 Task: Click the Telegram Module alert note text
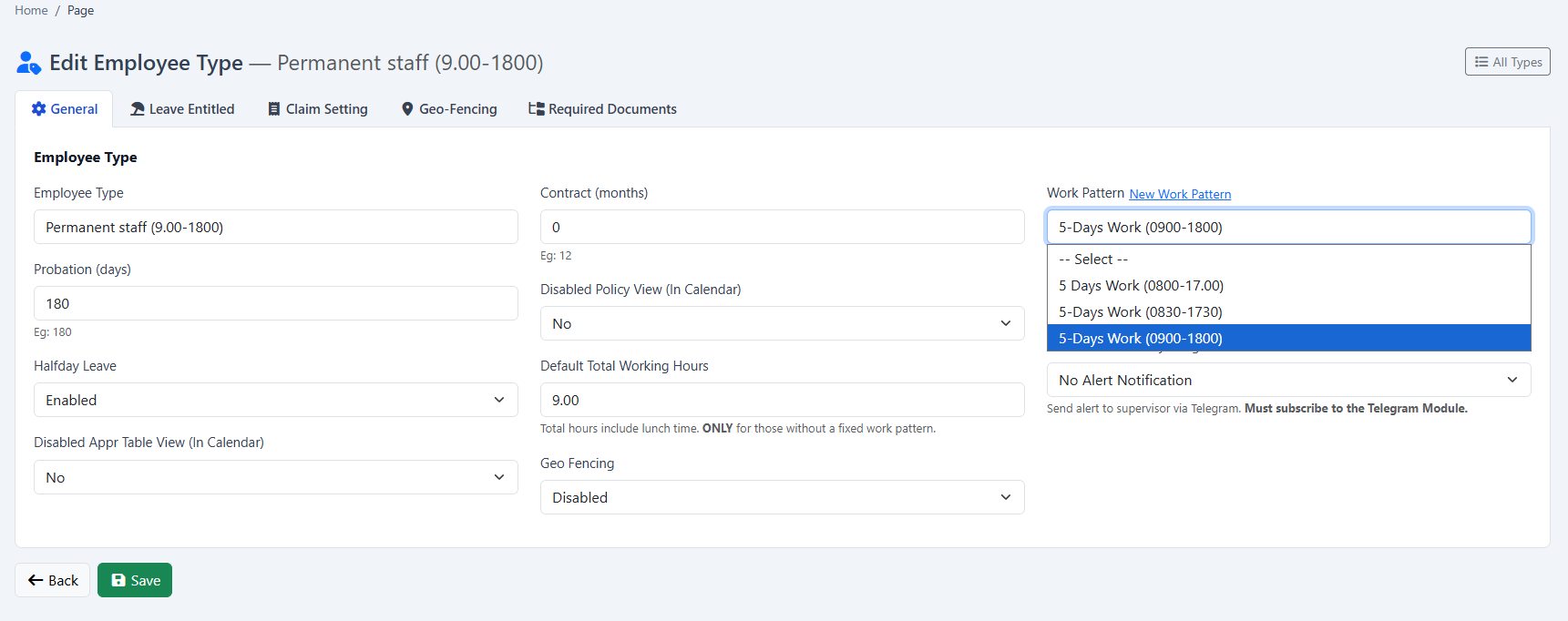point(1256,409)
